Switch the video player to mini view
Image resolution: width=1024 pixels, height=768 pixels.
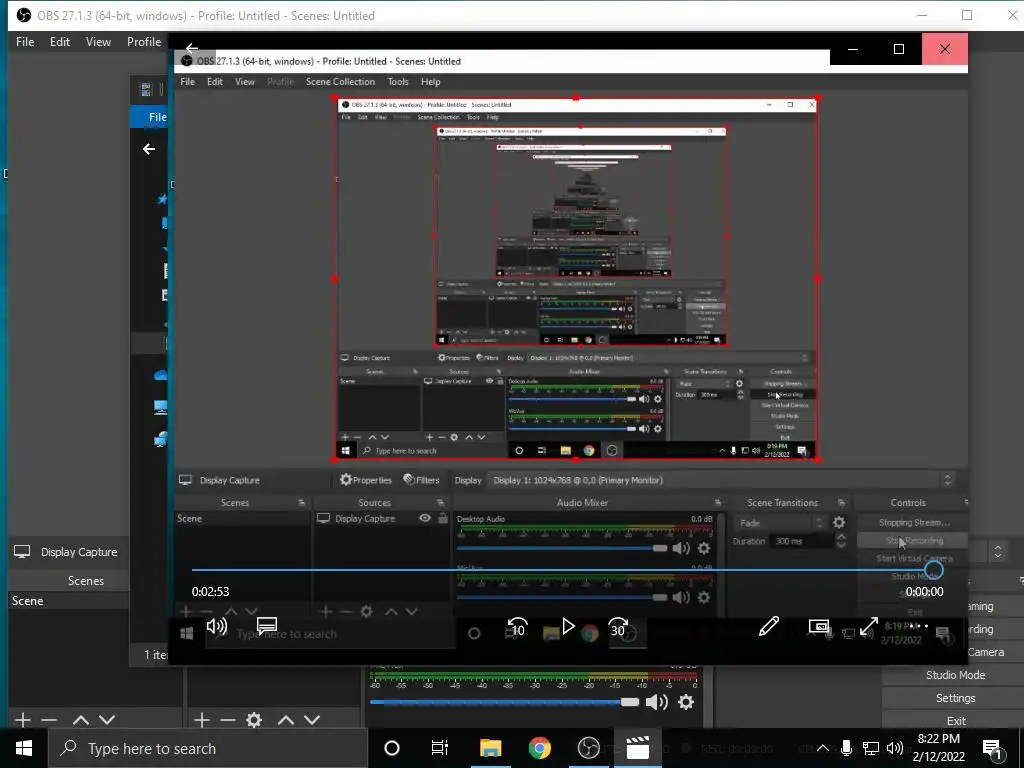tap(818, 626)
